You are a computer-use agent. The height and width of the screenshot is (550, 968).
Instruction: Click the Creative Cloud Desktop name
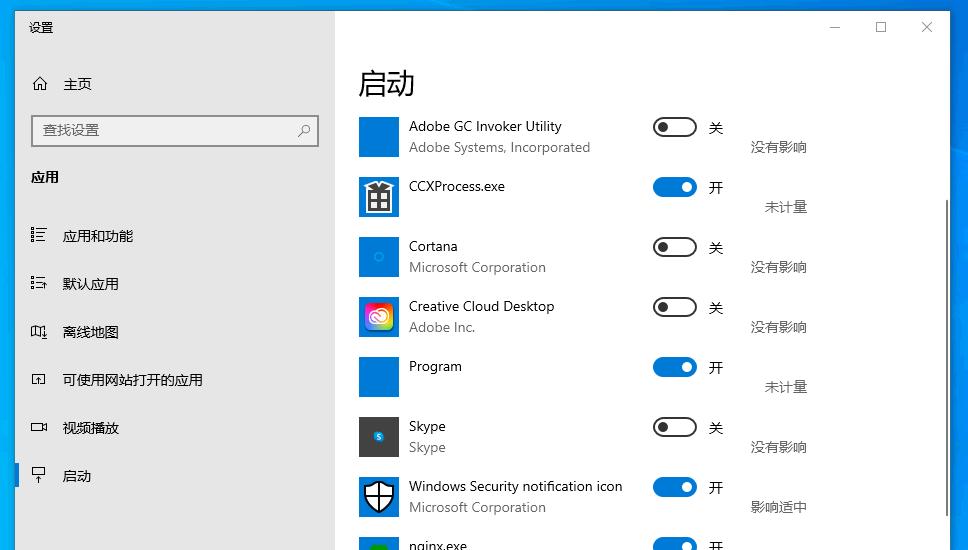pos(482,306)
